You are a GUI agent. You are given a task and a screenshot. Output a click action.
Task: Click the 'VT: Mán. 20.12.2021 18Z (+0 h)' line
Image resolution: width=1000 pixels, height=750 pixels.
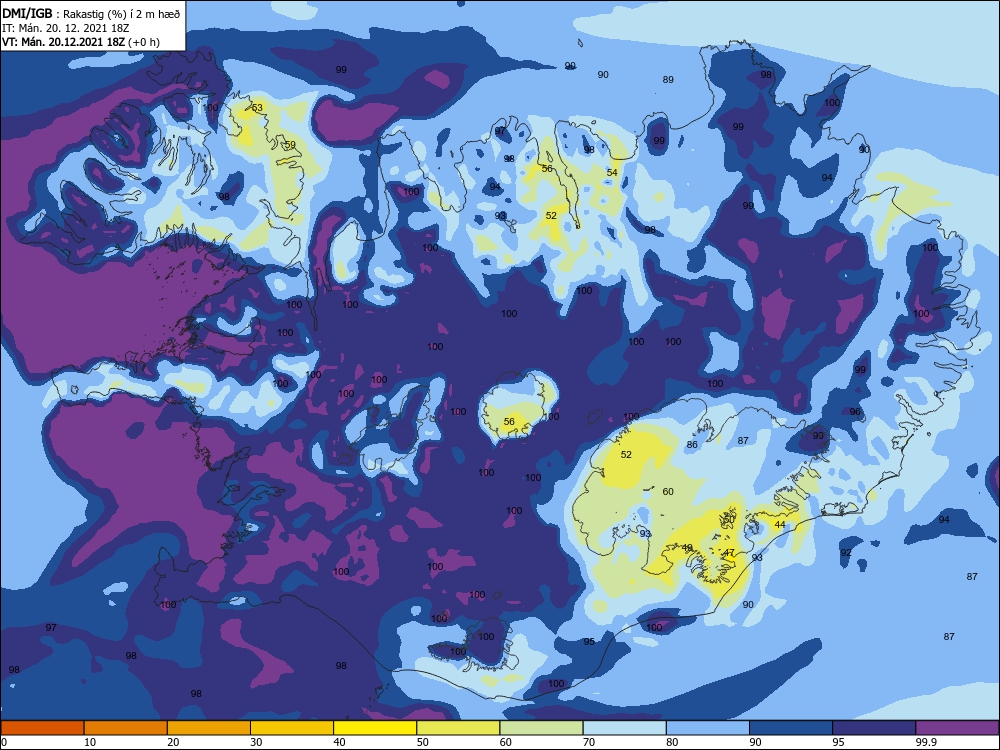click(x=81, y=42)
